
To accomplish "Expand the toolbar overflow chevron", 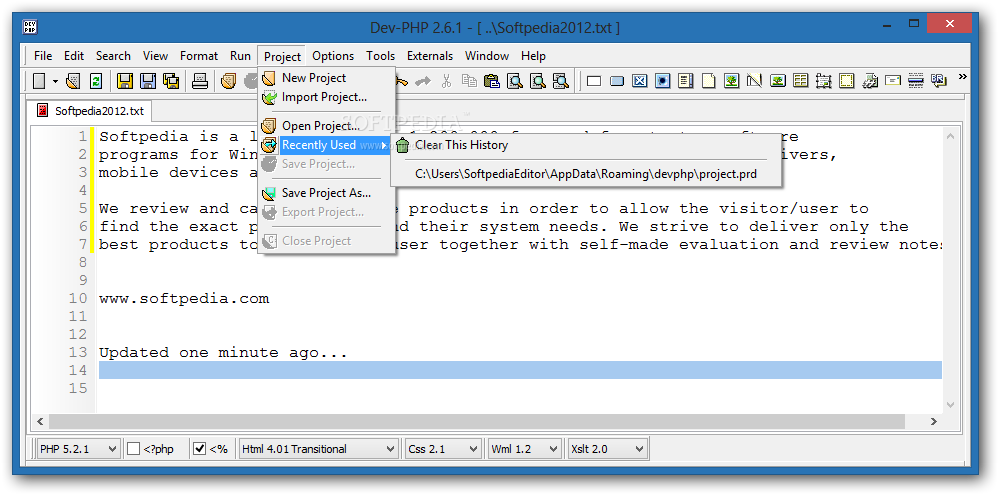I will 962,77.
